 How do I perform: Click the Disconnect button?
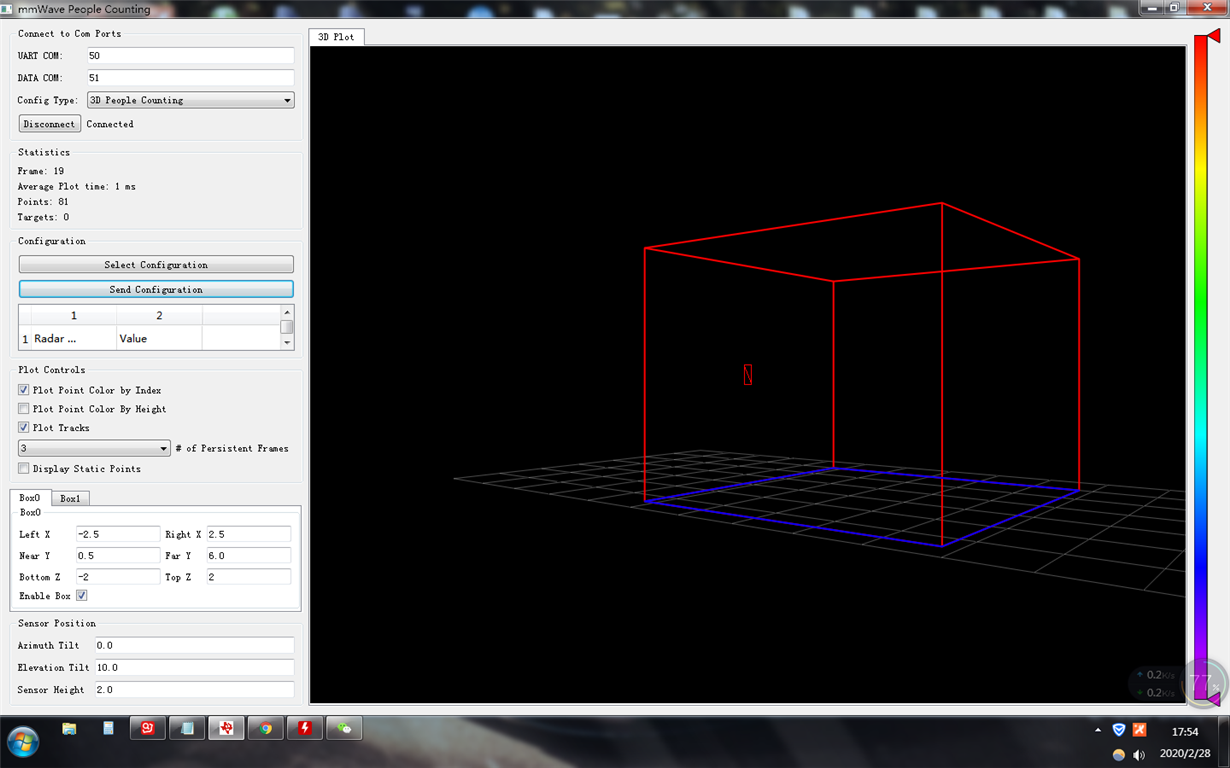tap(50, 124)
